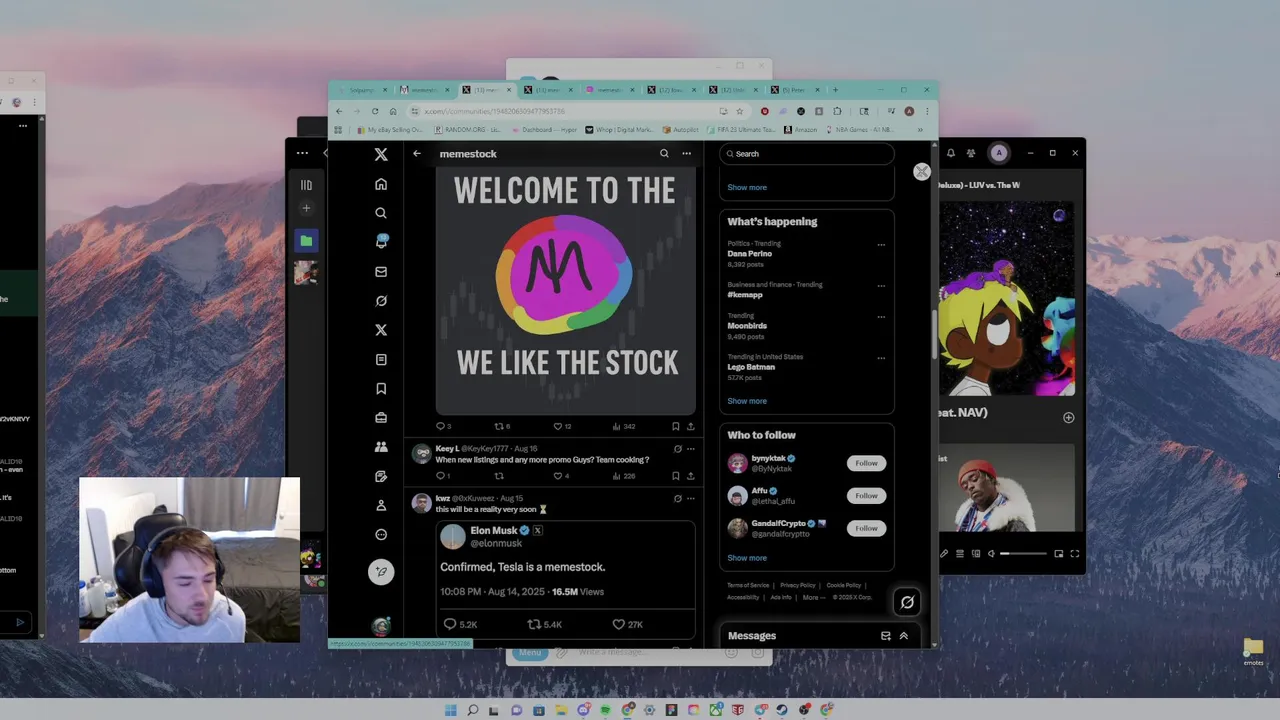Open the Moonbirds trending topic
Image resolution: width=1280 pixels, height=720 pixels.
[747, 326]
